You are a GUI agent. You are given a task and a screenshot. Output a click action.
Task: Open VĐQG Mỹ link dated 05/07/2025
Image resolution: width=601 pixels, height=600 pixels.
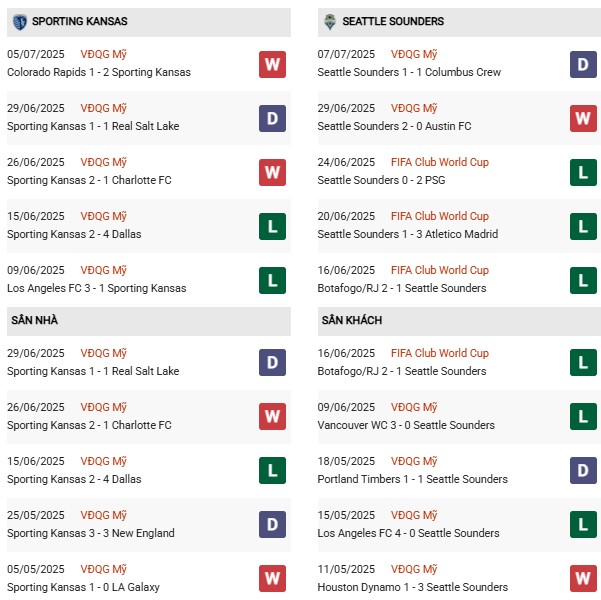tap(105, 54)
